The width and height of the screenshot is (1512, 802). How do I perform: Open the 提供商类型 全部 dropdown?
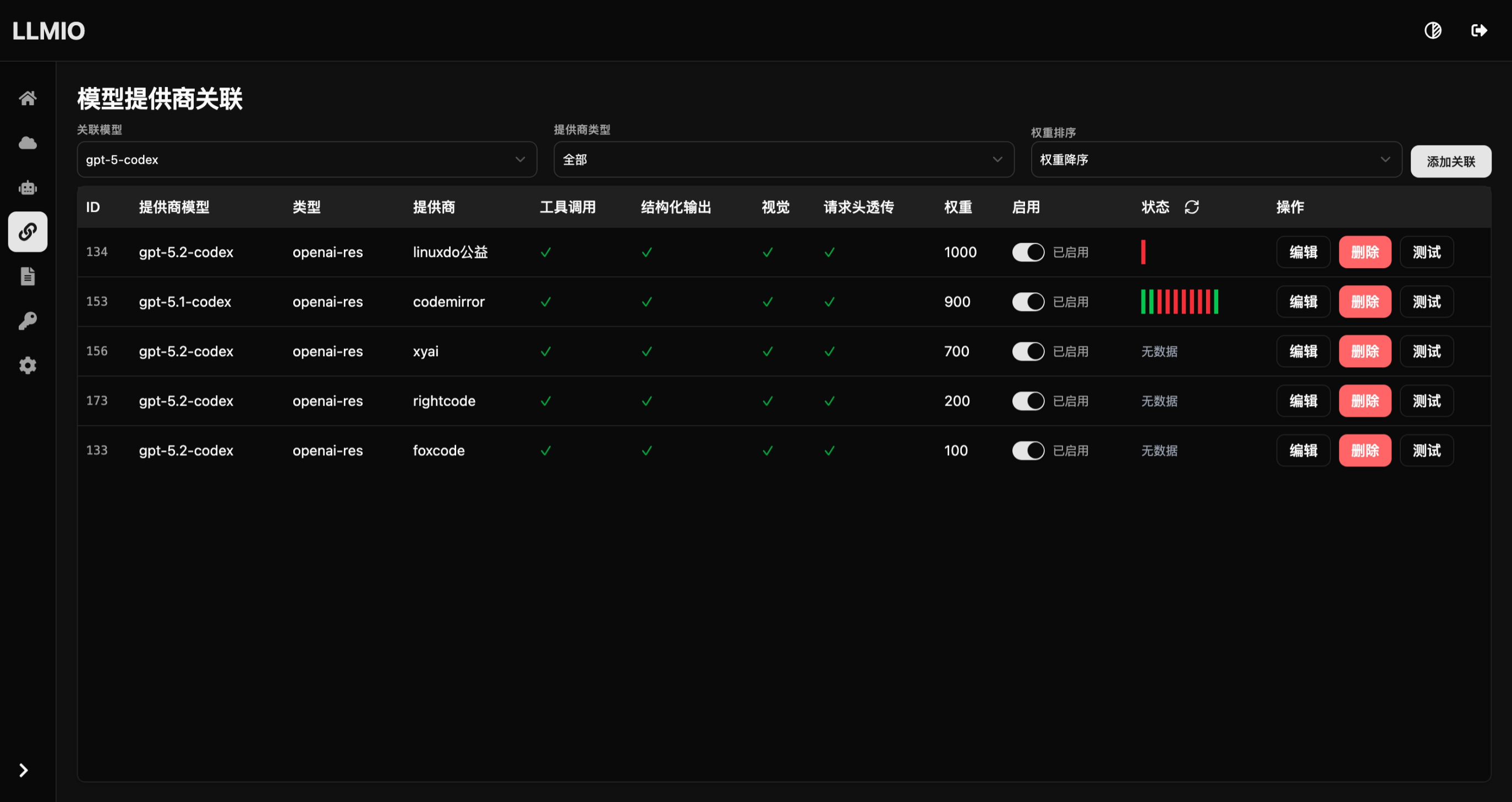[x=783, y=160]
